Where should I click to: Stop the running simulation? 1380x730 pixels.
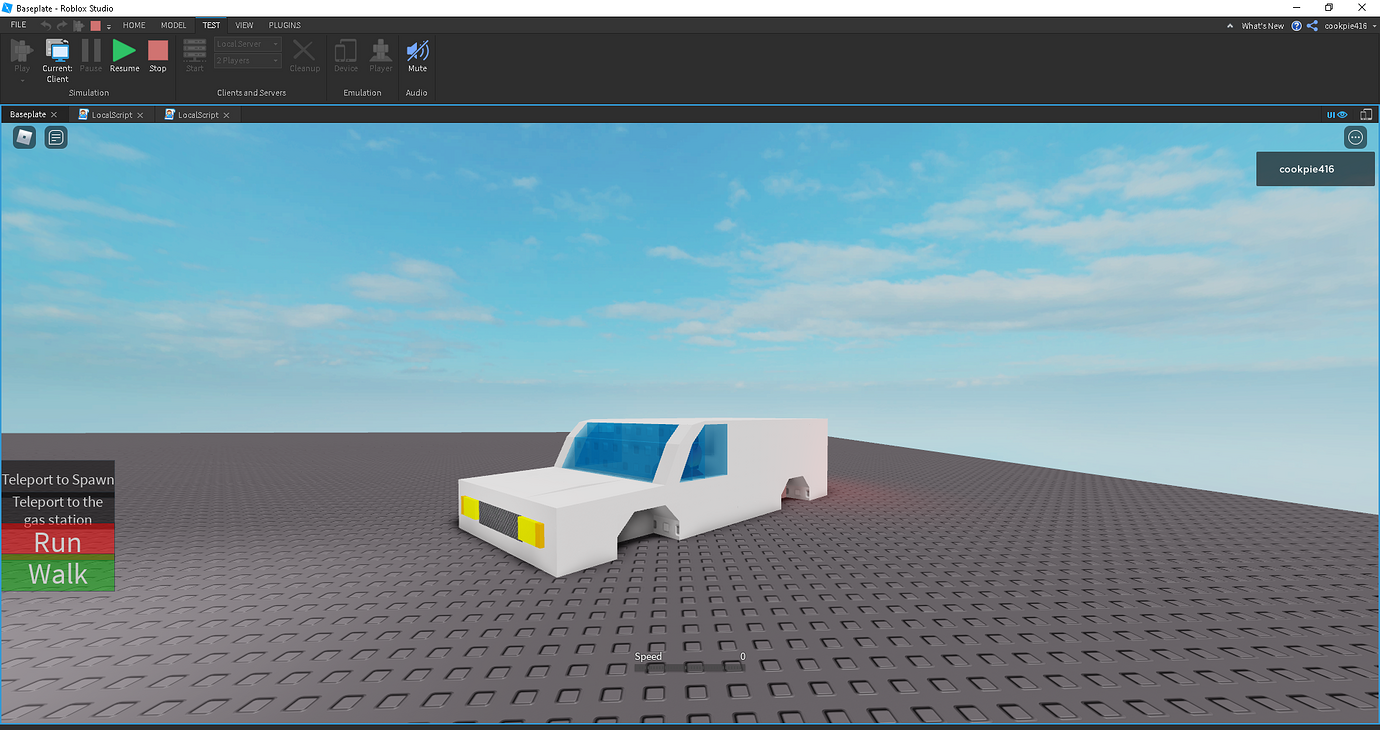[157, 55]
